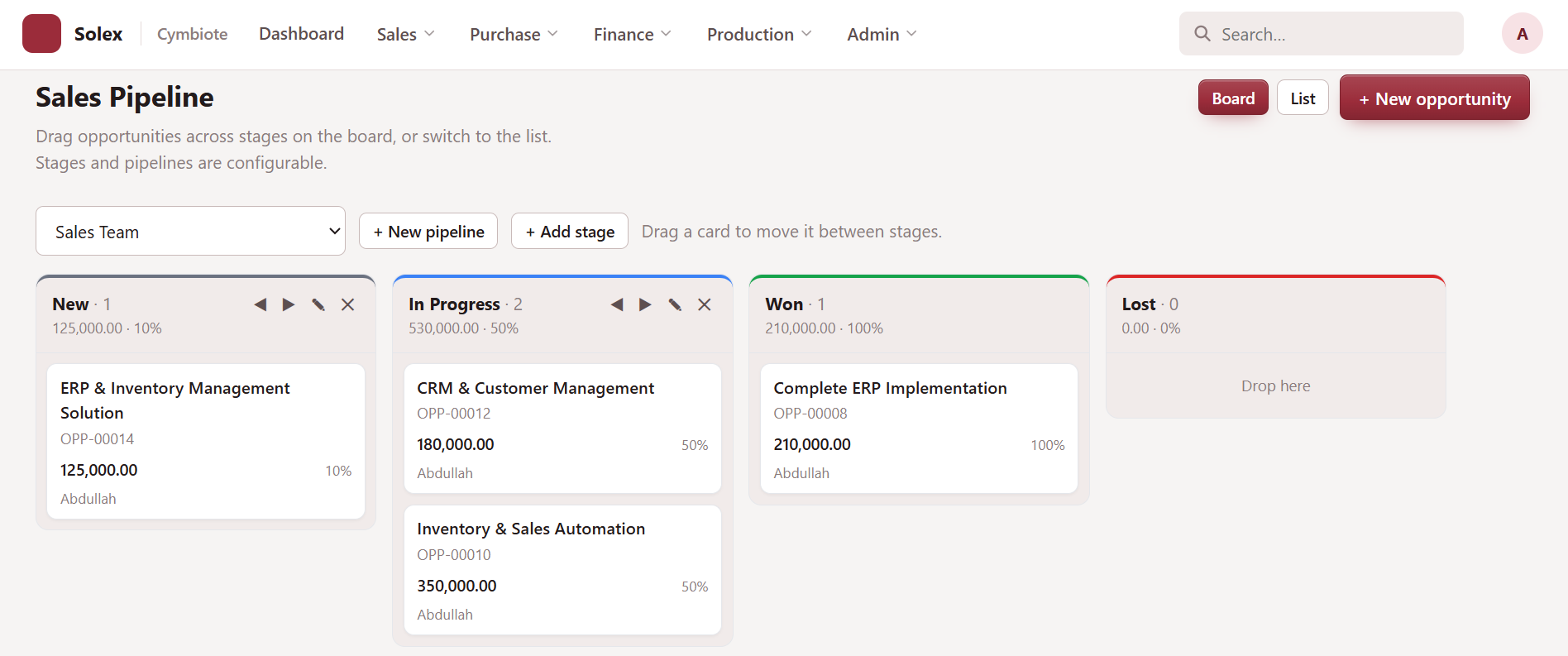Image resolution: width=1568 pixels, height=656 pixels.
Task: Click the 530,000.00 · 50% stage total
Action: point(463,328)
